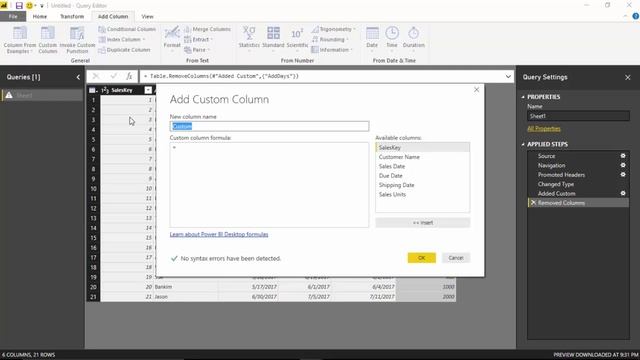Select Duplicate Column command
640x360 pixels.
[x=124, y=50]
